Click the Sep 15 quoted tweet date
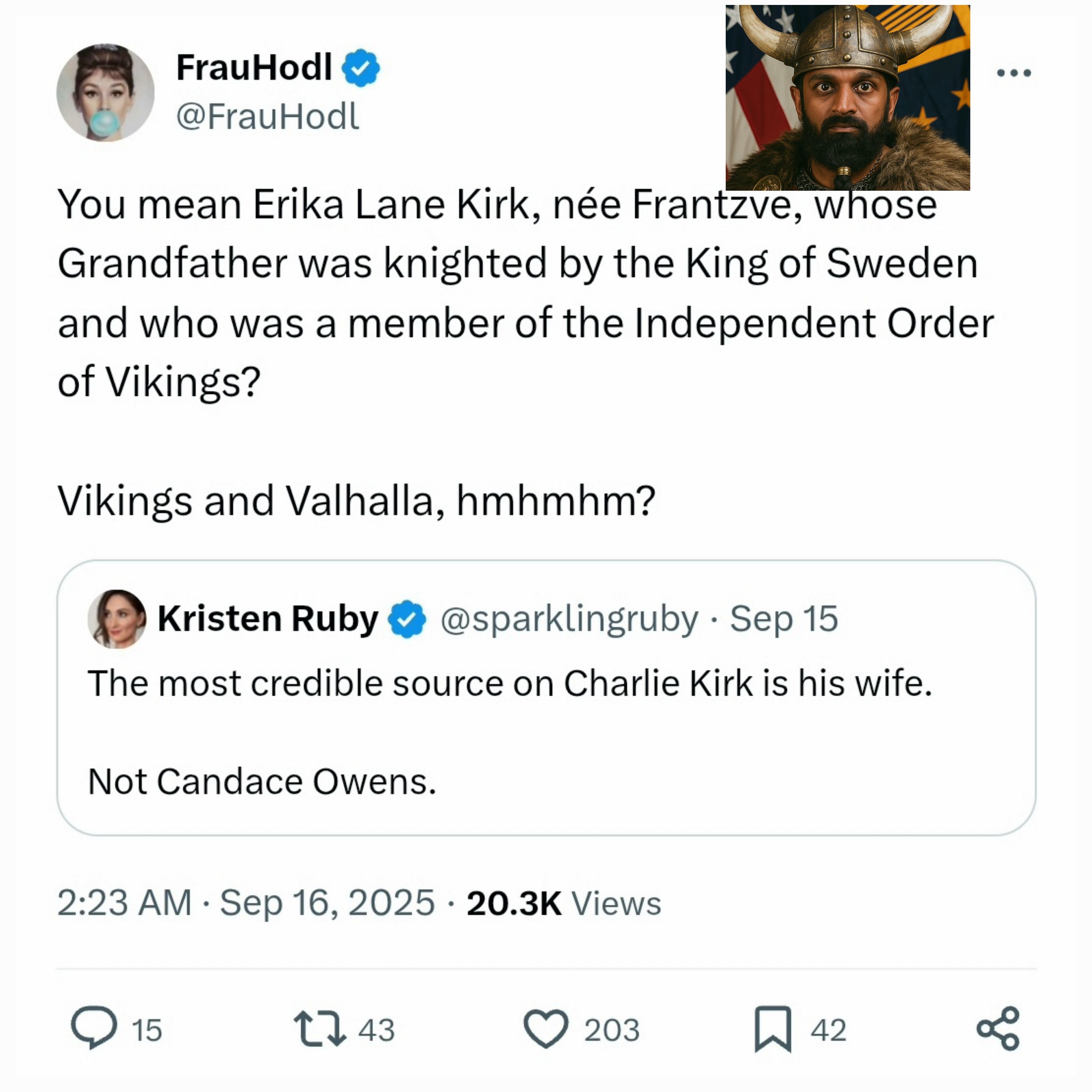This screenshot has height=1092, width=1092. (784, 619)
